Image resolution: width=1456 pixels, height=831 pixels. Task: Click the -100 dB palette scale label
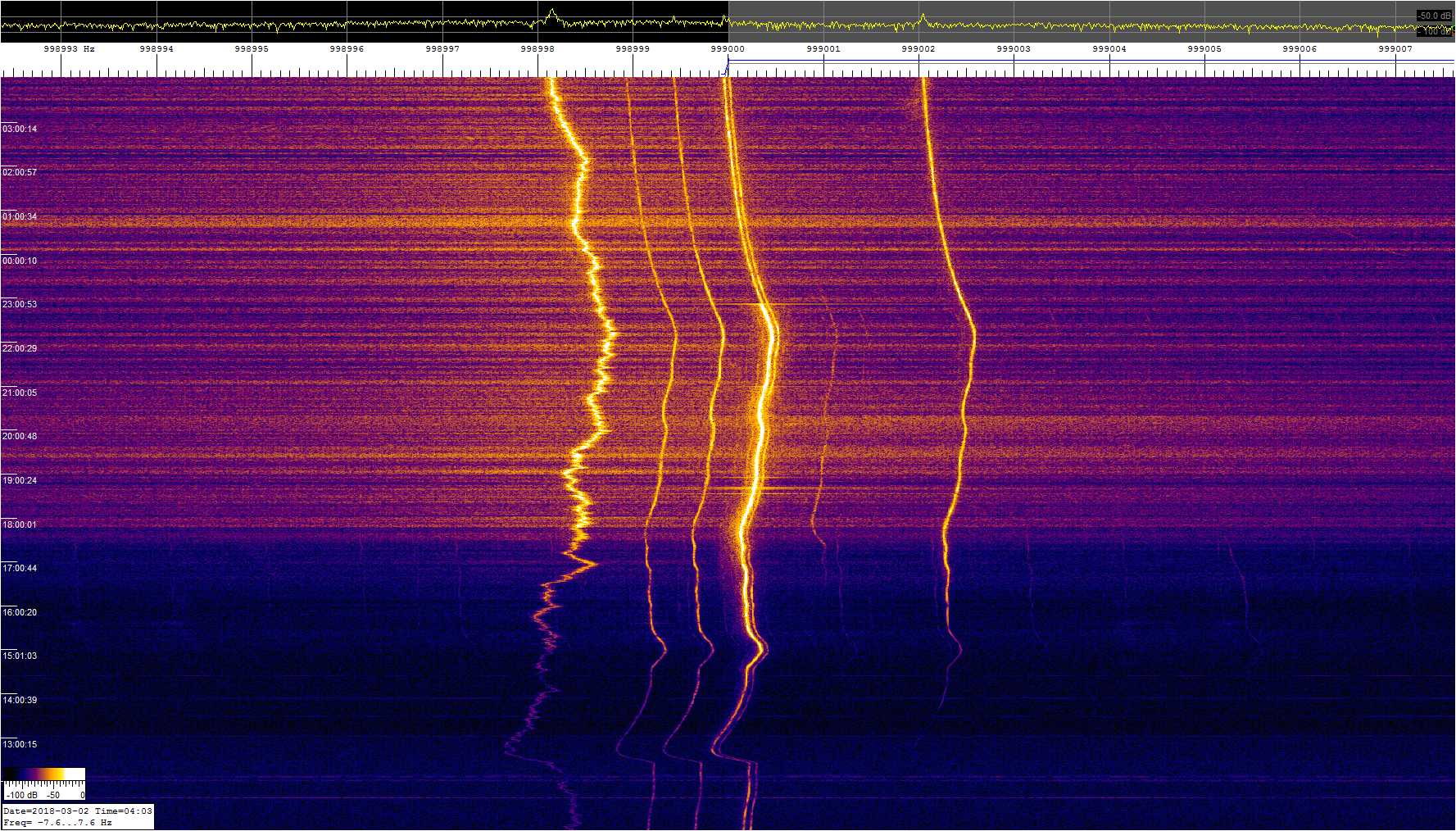tap(21, 795)
